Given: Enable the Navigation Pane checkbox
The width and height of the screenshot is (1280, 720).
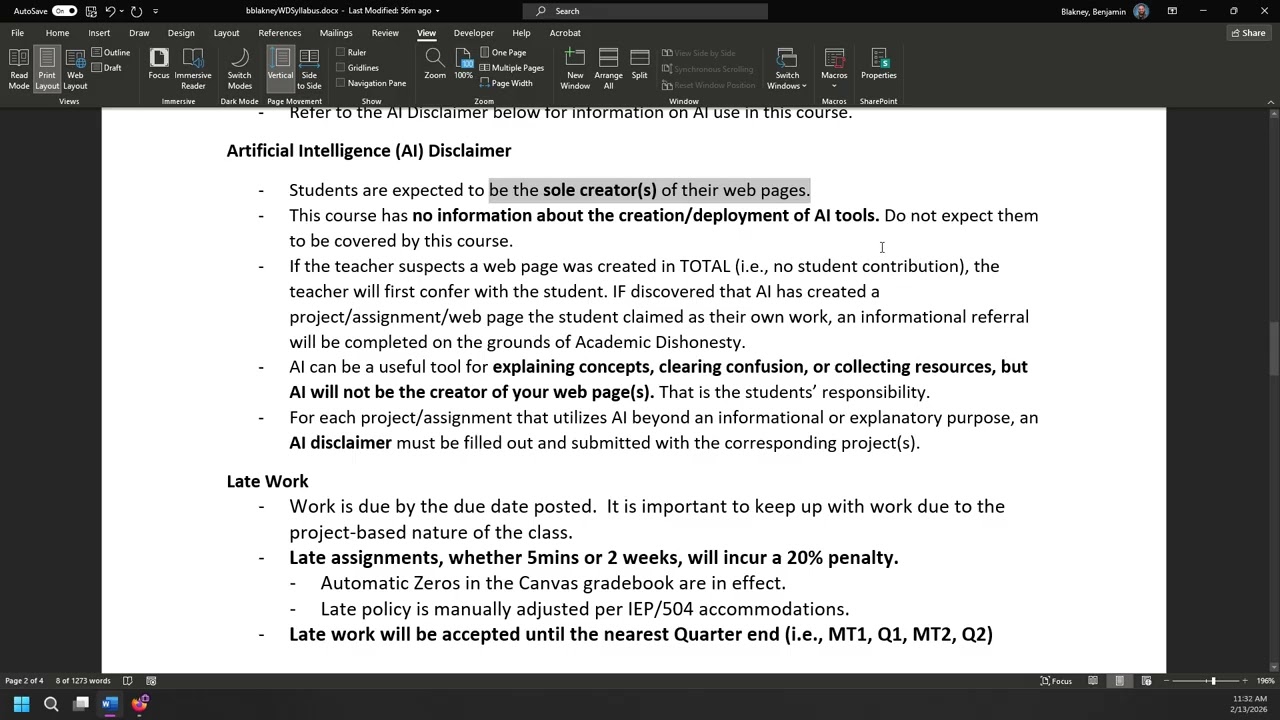Looking at the screenshot, I should point(371,83).
